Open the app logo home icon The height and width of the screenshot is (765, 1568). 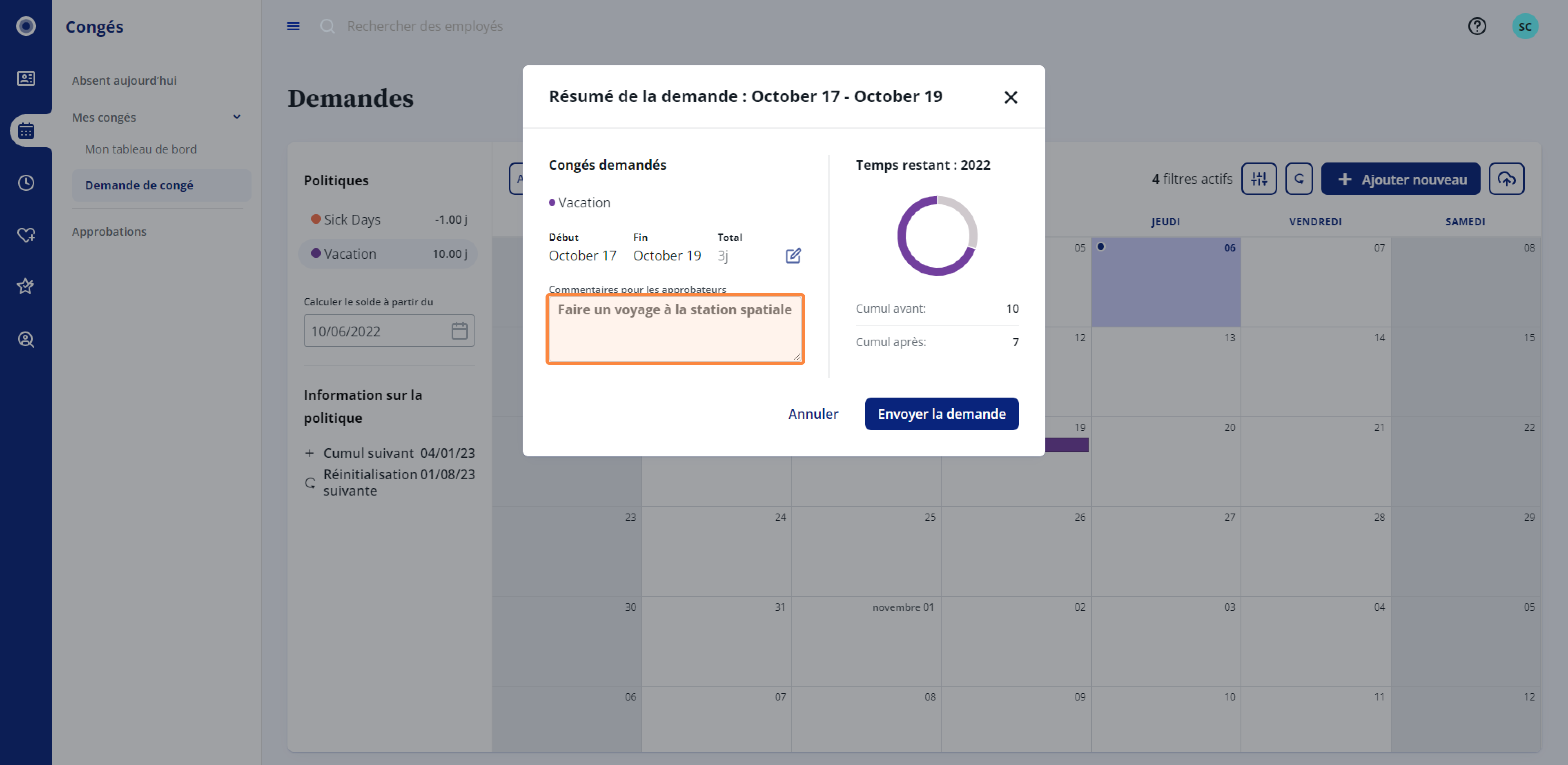26,26
